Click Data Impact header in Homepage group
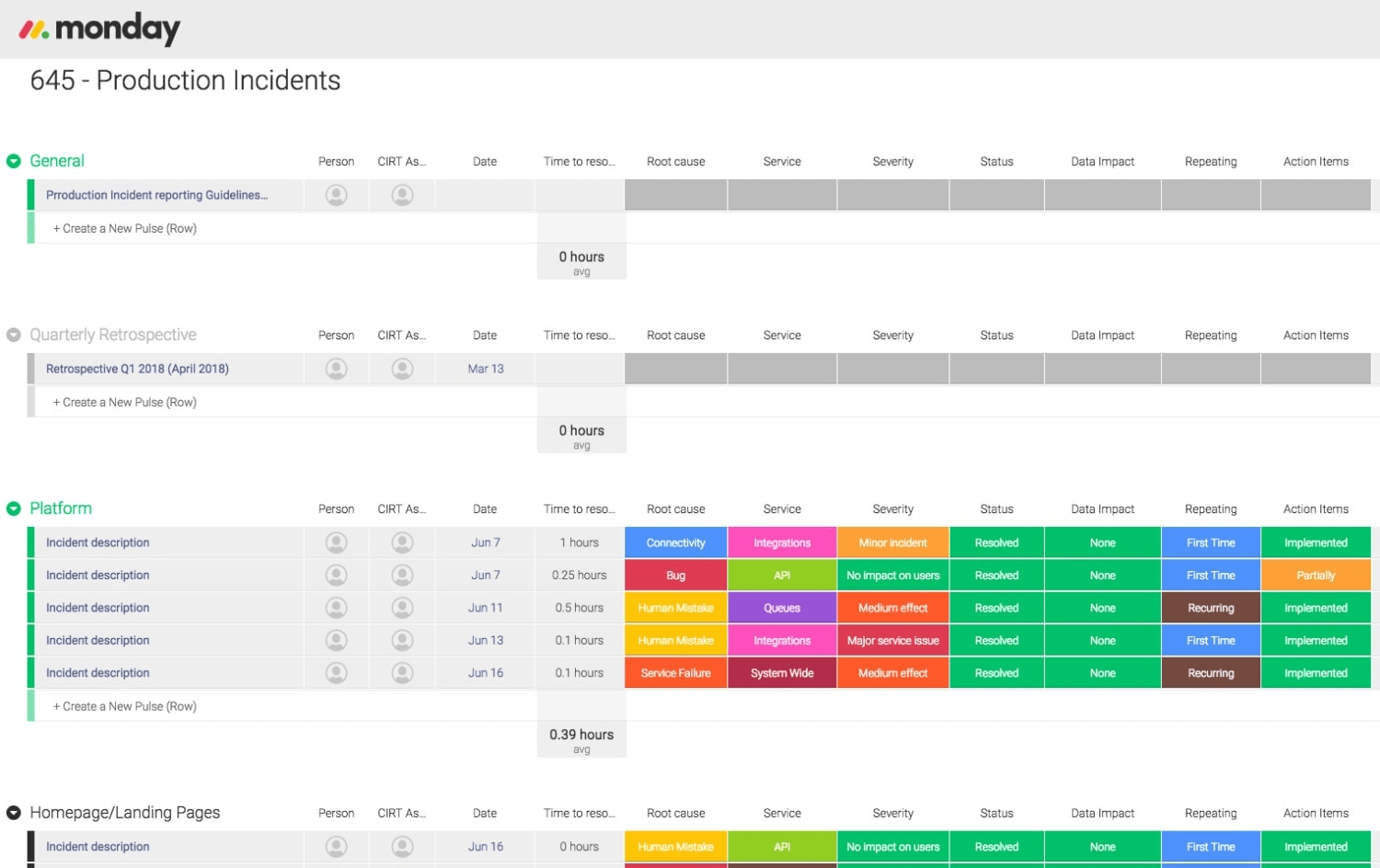 pos(1102,814)
